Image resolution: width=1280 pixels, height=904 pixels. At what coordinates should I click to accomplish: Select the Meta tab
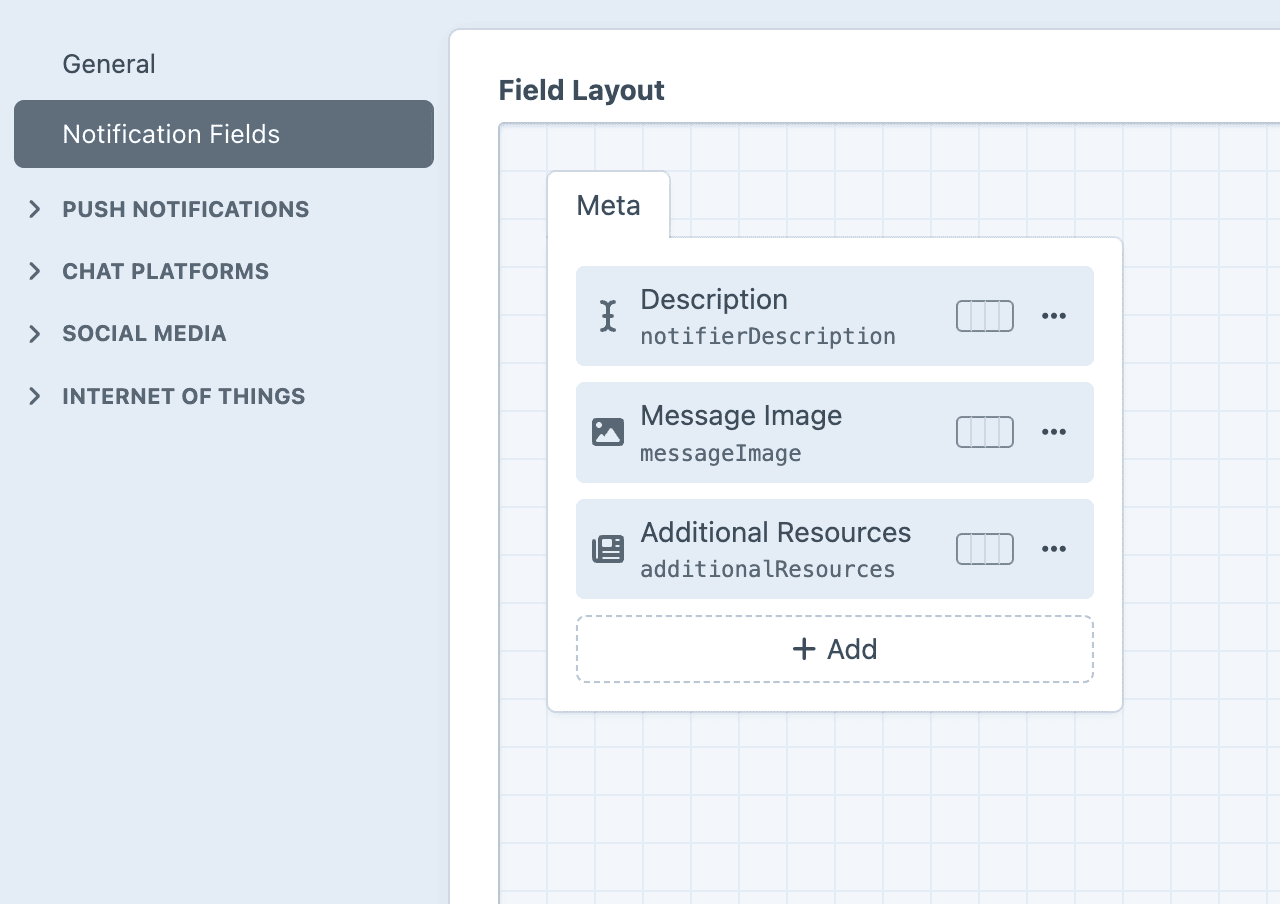608,205
